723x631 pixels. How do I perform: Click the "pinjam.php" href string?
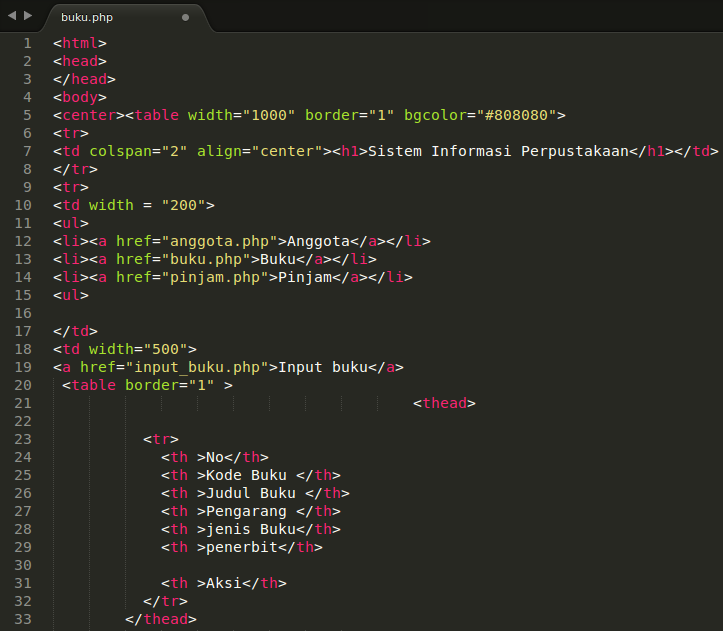point(215,277)
